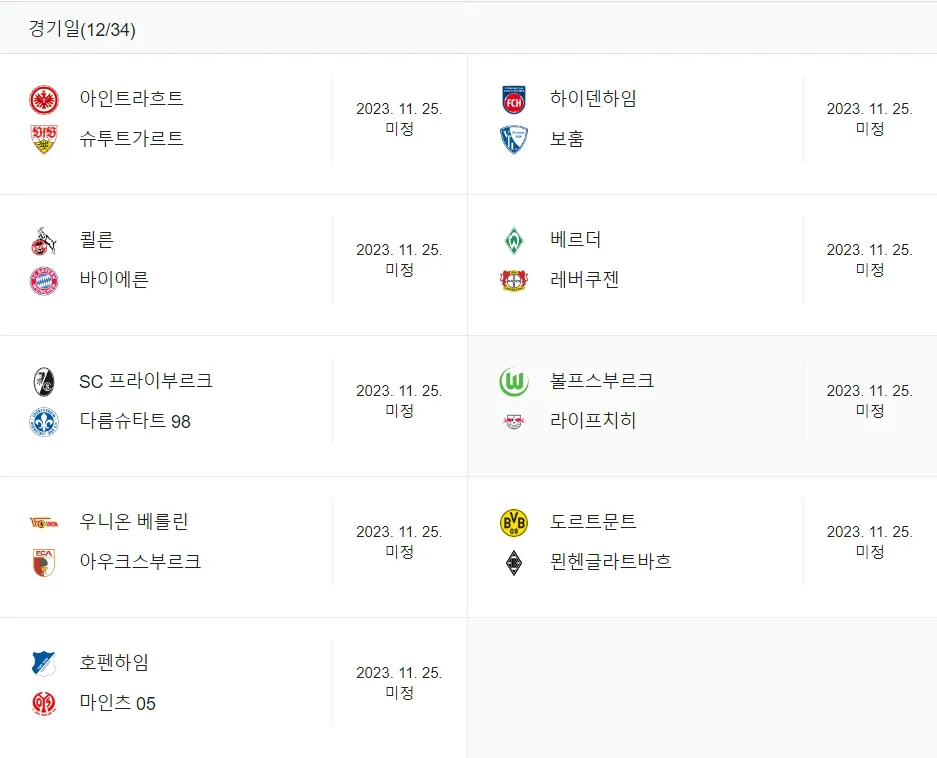Screen dimensions: 937x758
Task: Open the 호펜하임 vs 마인츠 05 match date
Action: [399, 683]
